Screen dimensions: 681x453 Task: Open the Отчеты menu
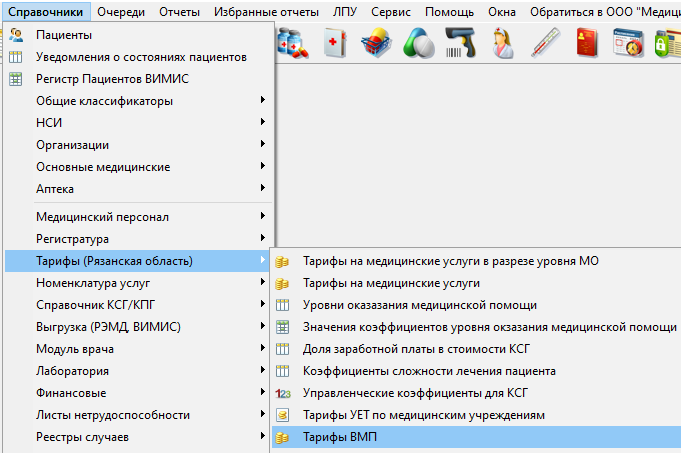(x=179, y=12)
